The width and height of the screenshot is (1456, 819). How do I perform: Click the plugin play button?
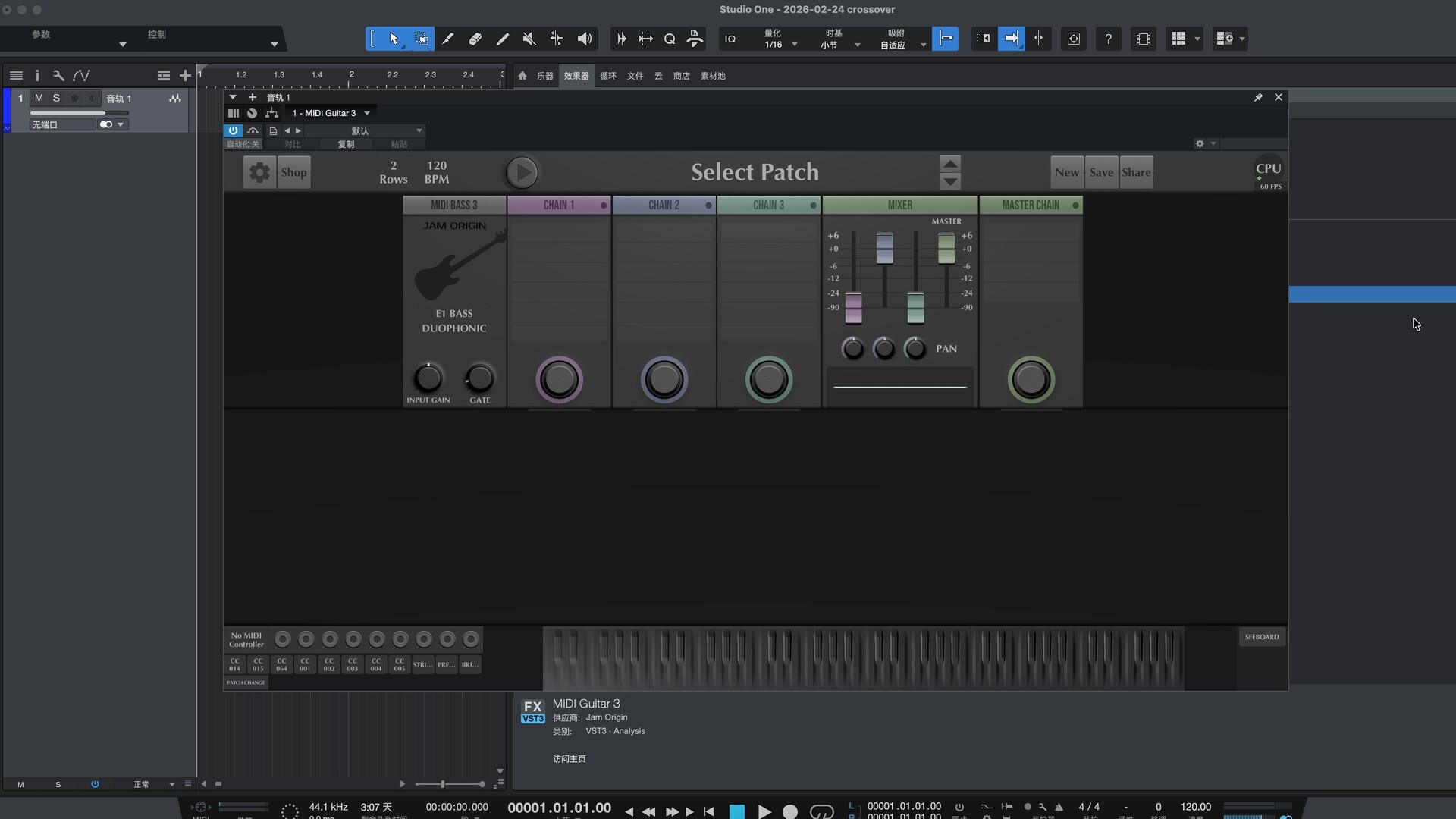(x=522, y=172)
